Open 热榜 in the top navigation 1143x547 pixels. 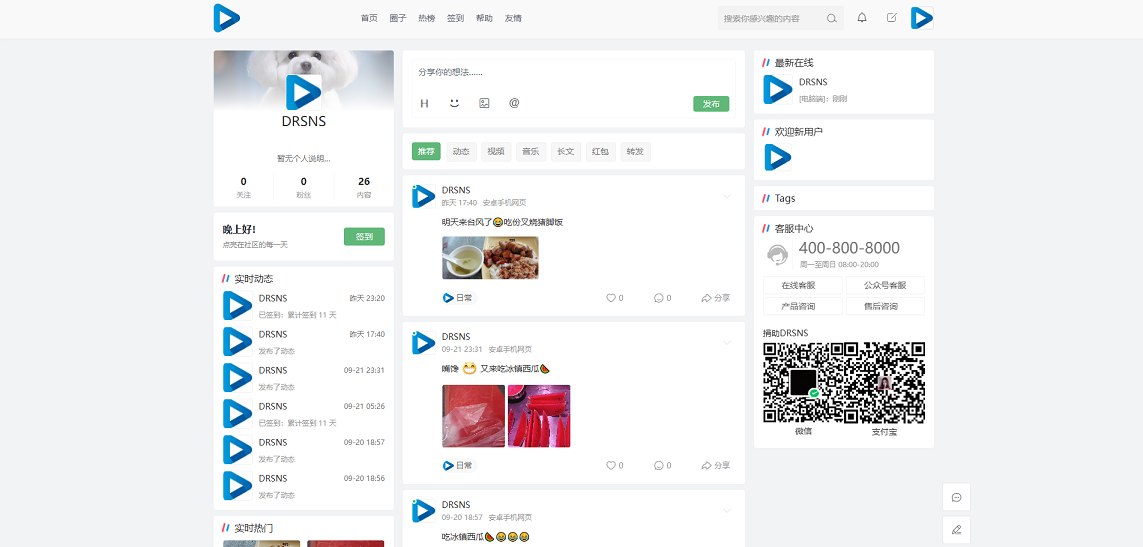[x=426, y=18]
